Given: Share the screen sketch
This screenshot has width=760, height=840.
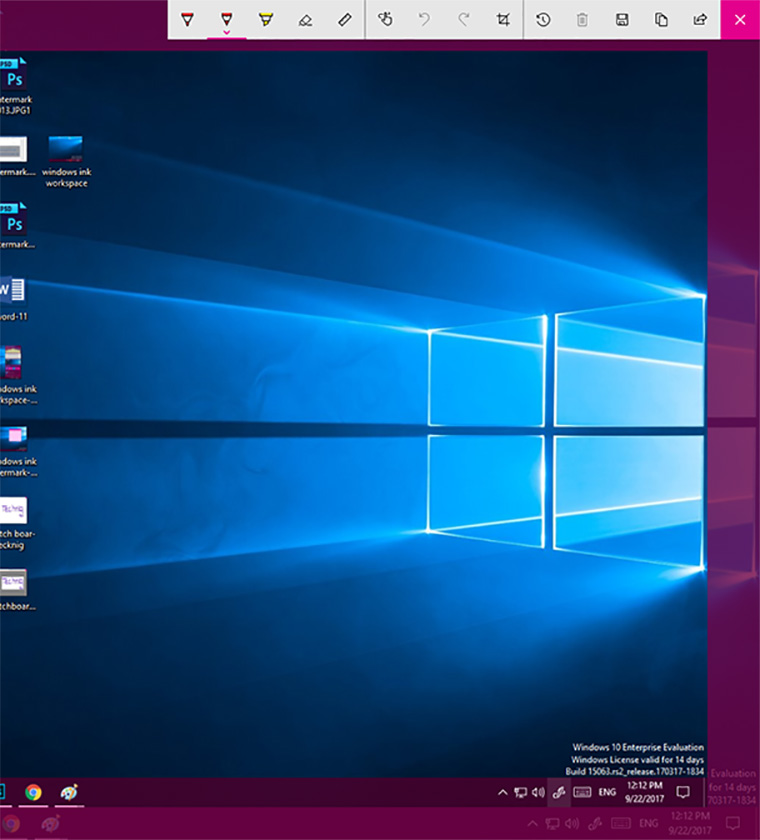Looking at the screenshot, I should point(701,20).
